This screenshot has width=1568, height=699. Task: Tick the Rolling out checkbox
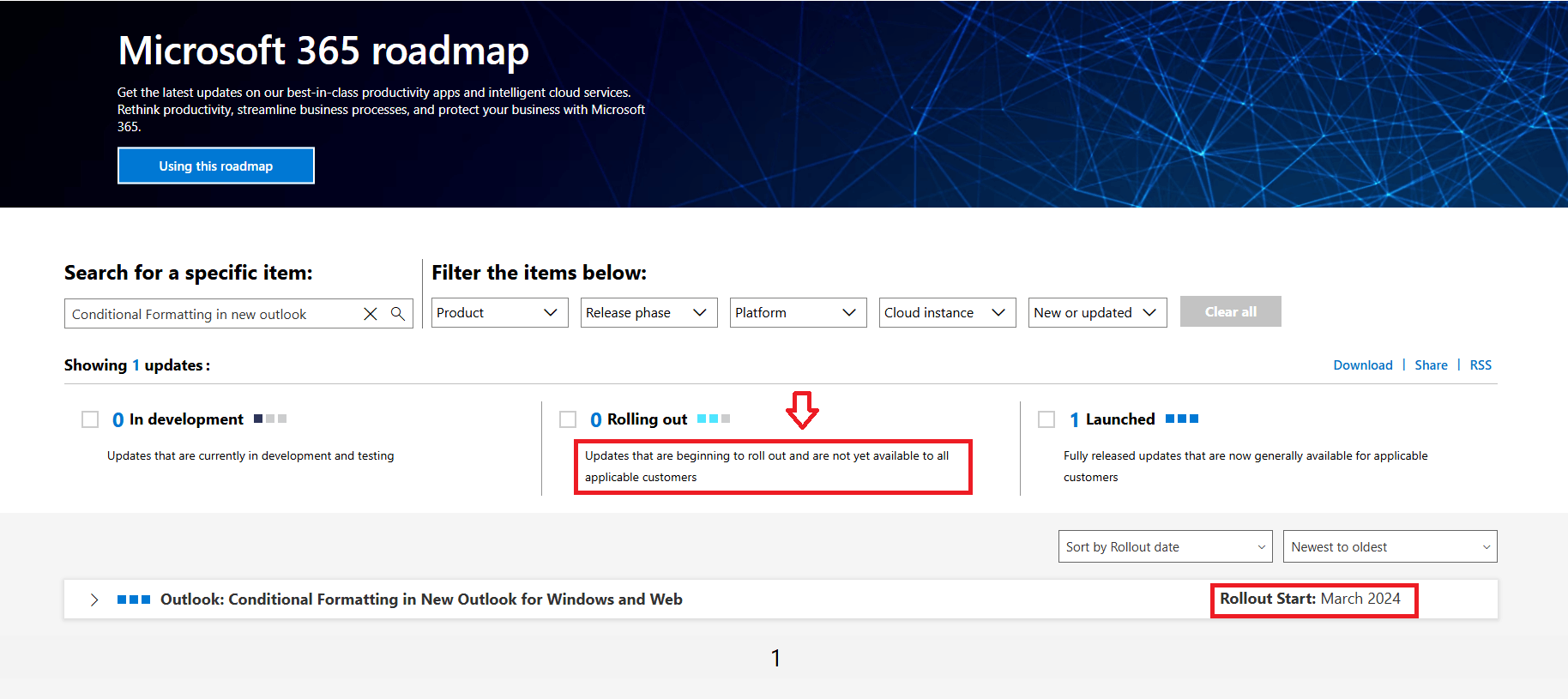pyautogui.click(x=568, y=419)
